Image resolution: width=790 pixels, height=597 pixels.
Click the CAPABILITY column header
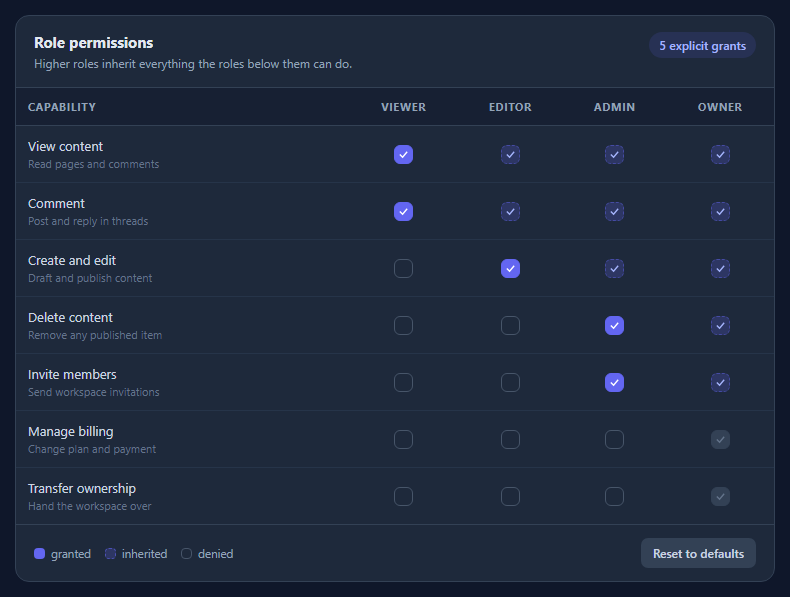click(61, 107)
